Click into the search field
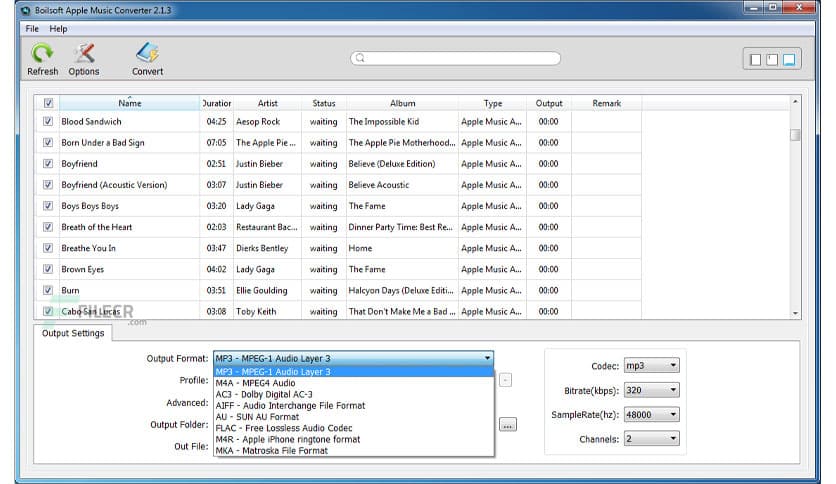The height and width of the screenshot is (484, 836). (455, 58)
